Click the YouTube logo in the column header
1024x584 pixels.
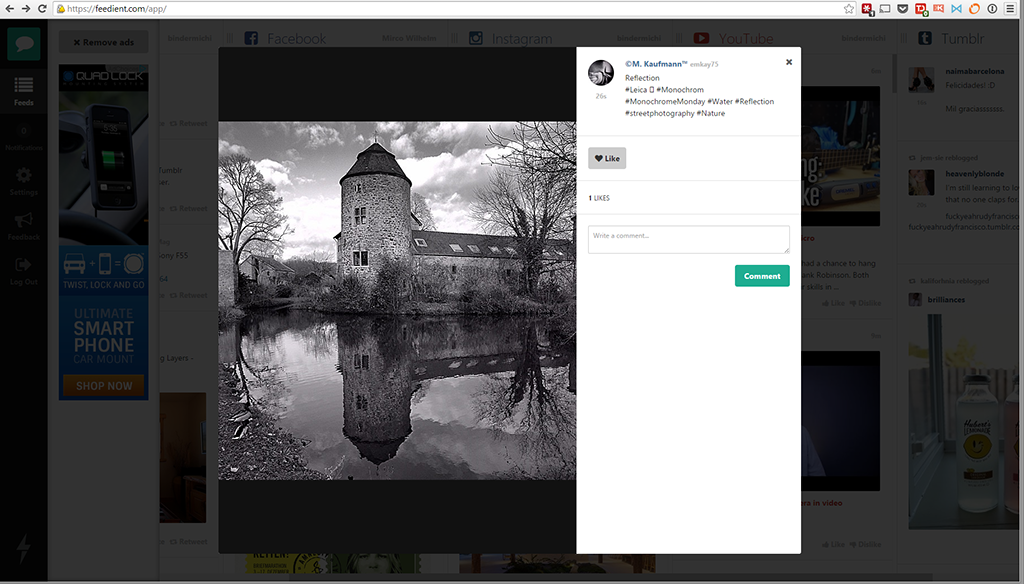(701, 38)
